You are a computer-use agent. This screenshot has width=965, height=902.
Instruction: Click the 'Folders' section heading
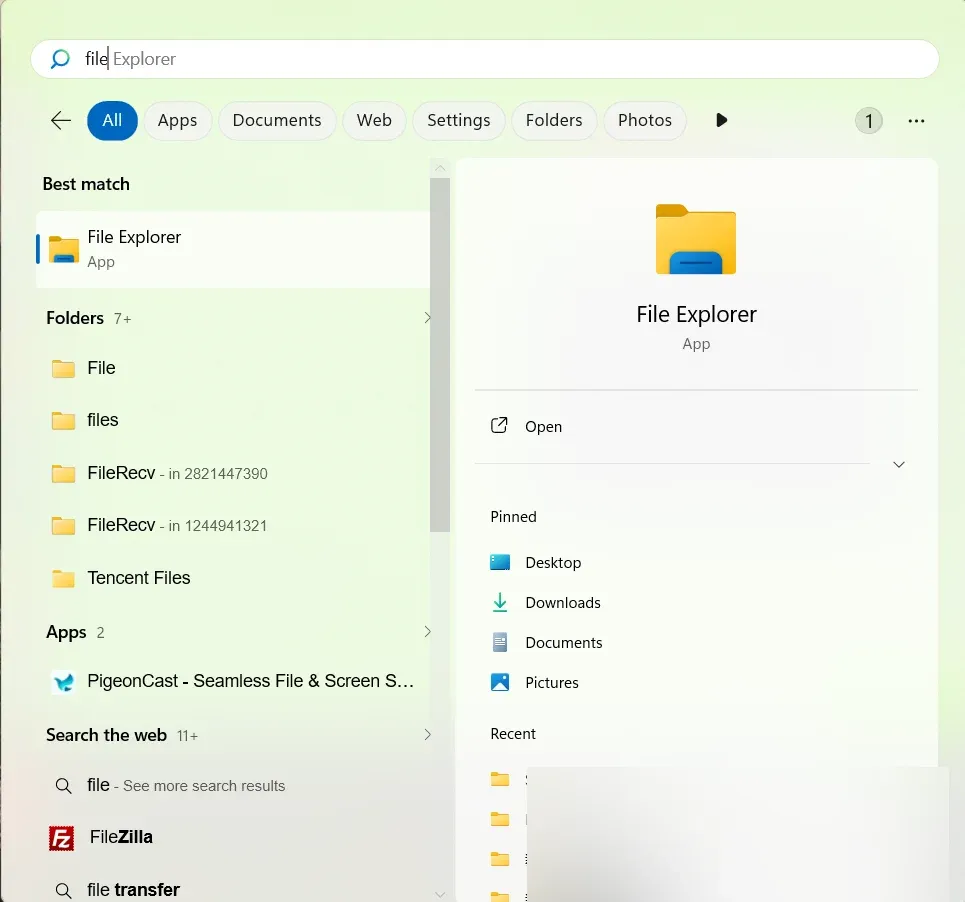(x=75, y=318)
